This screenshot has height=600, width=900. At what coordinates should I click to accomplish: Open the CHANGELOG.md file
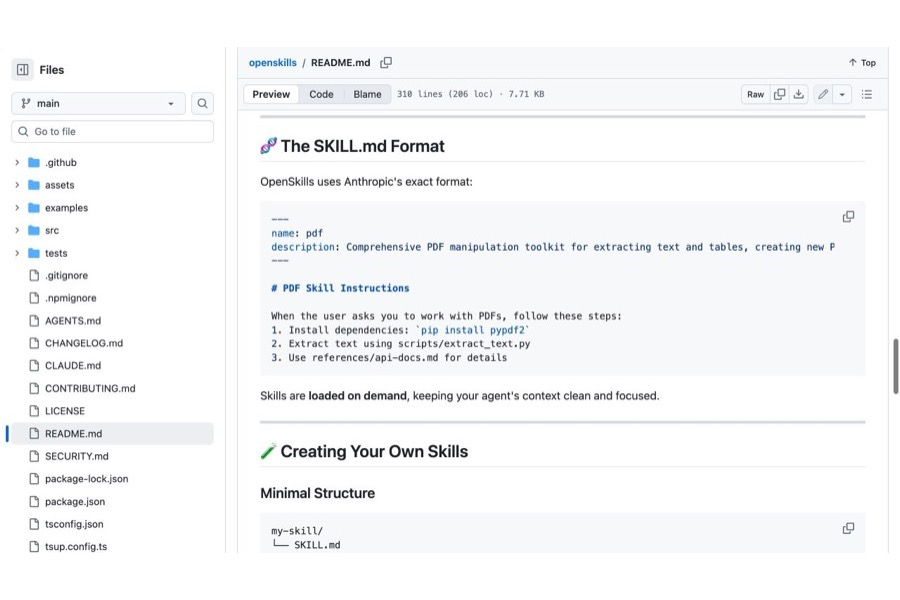84,343
